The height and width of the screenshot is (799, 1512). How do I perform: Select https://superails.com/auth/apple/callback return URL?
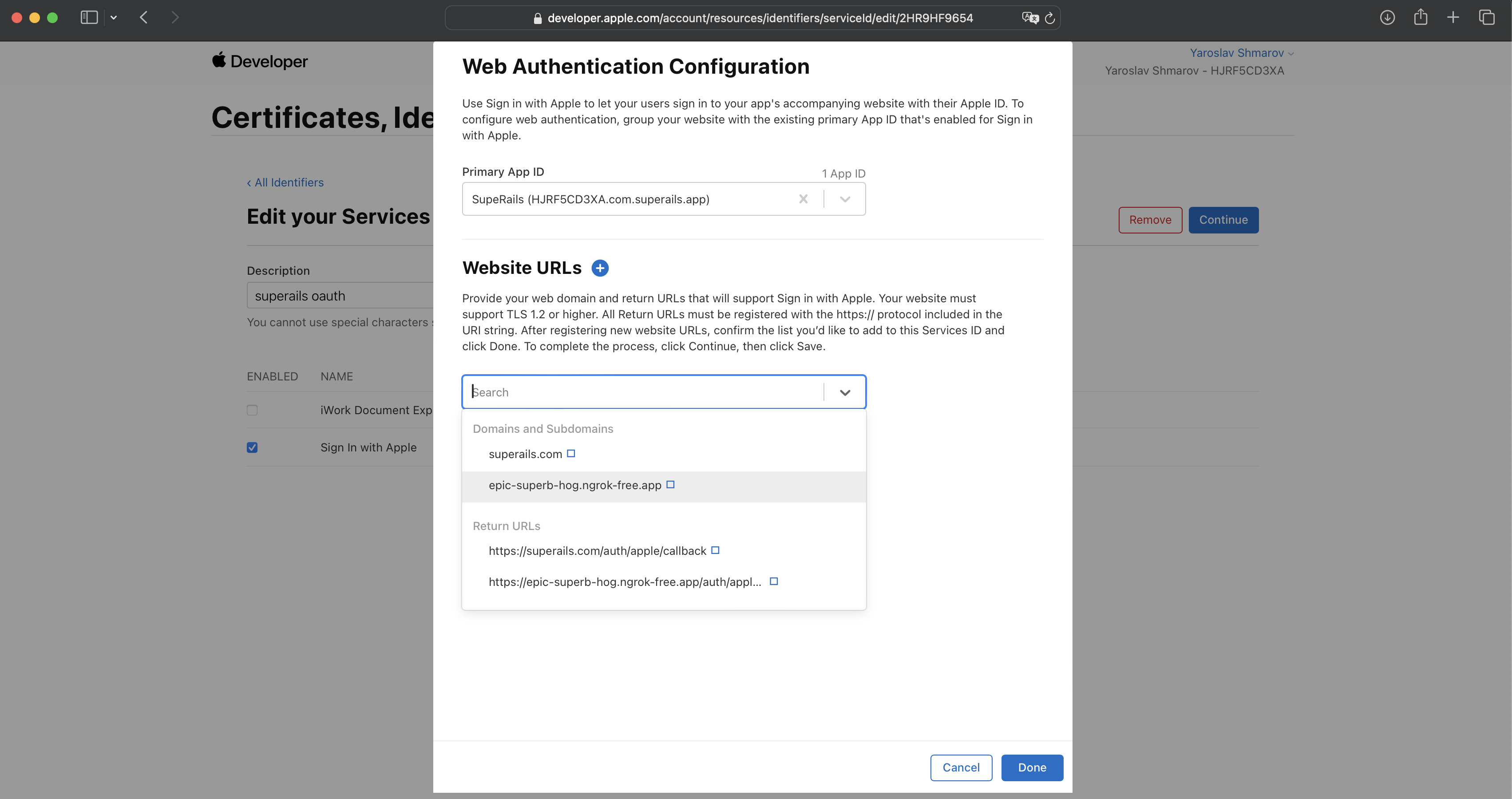pyautogui.click(x=664, y=551)
